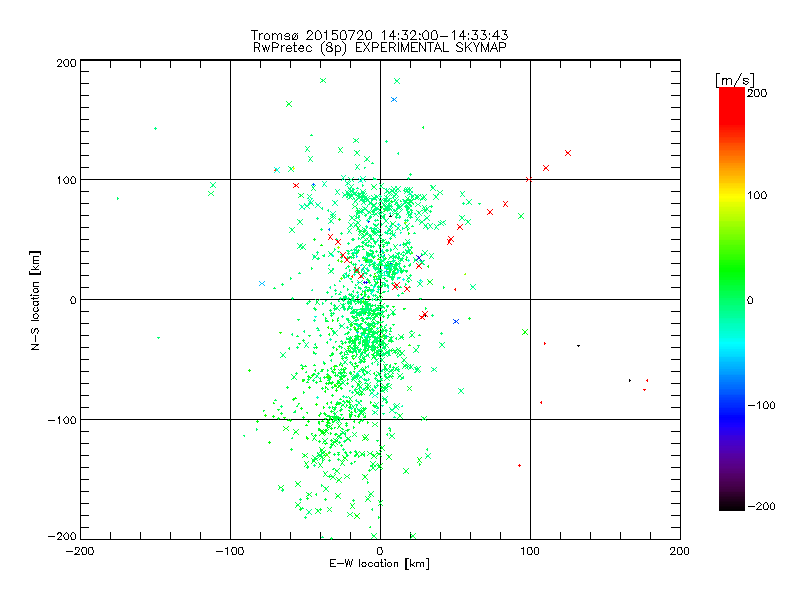Viewport: 800px width, 600px height.
Task: Click the -200 tick label on N-S axis
Action: click(62, 536)
